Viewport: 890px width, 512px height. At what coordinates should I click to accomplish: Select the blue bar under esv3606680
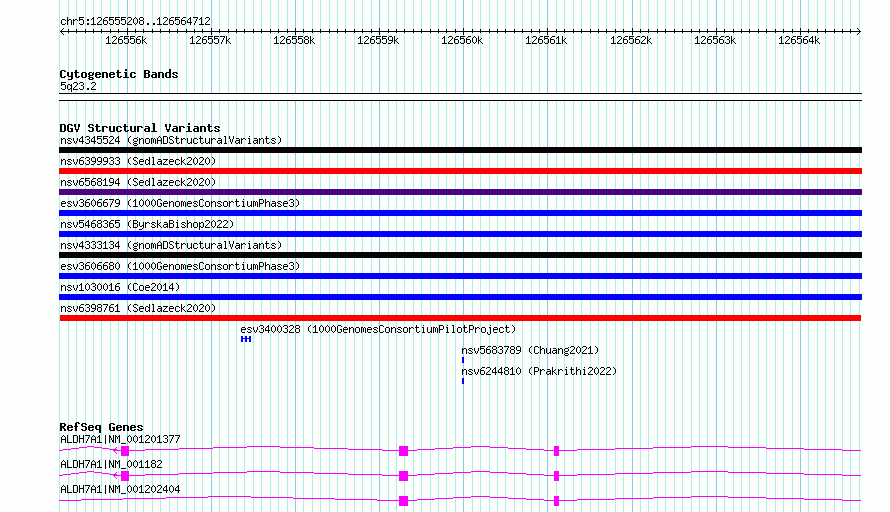pyautogui.click(x=460, y=276)
